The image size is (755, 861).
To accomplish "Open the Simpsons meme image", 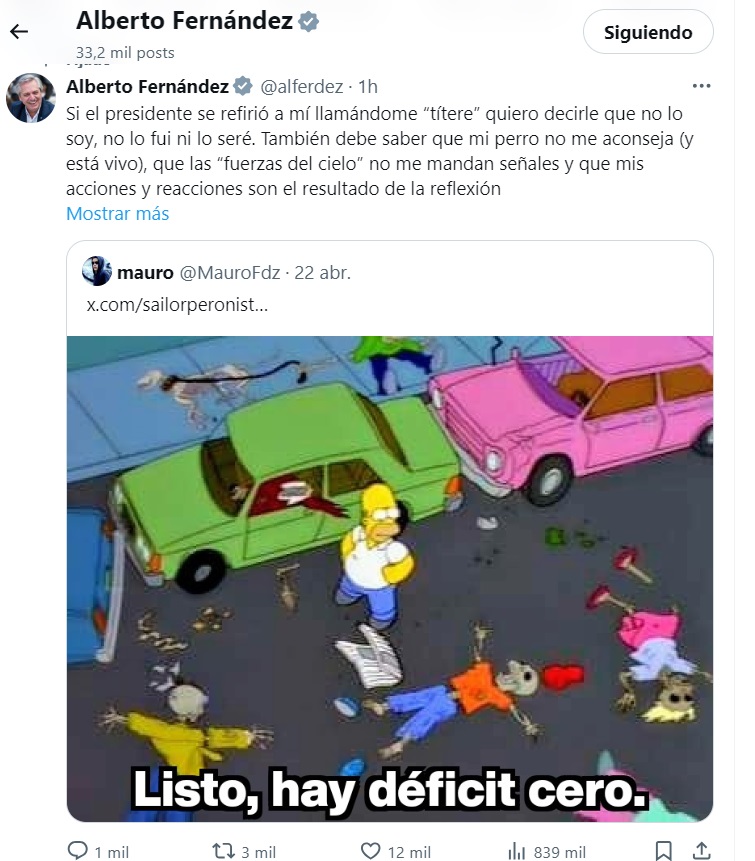I will pyautogui.click(x=390, y=579).
